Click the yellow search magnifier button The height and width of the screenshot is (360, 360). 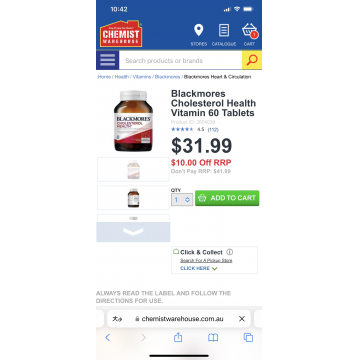pos(252,60)
